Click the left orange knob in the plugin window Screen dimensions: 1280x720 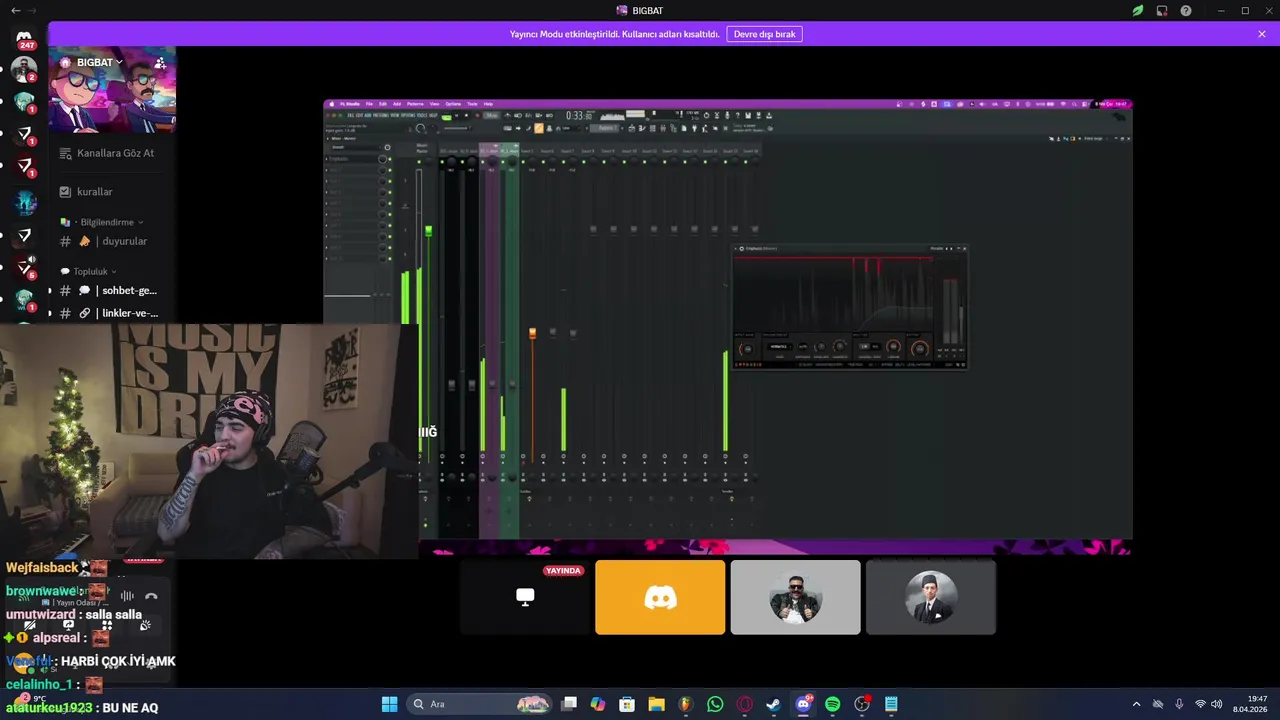click(746, 349)
